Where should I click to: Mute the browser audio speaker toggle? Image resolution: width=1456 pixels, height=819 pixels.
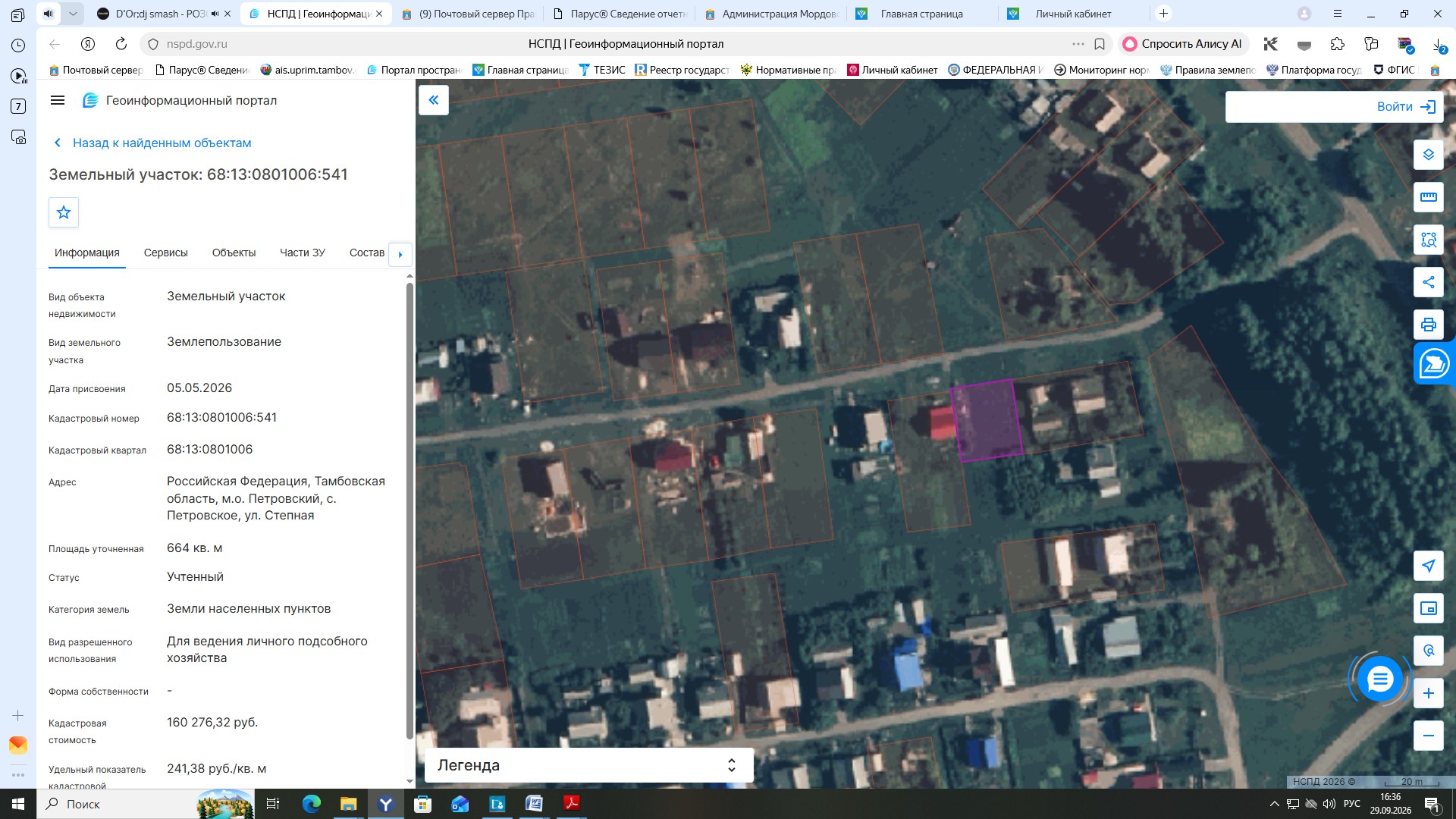point(49,14)
